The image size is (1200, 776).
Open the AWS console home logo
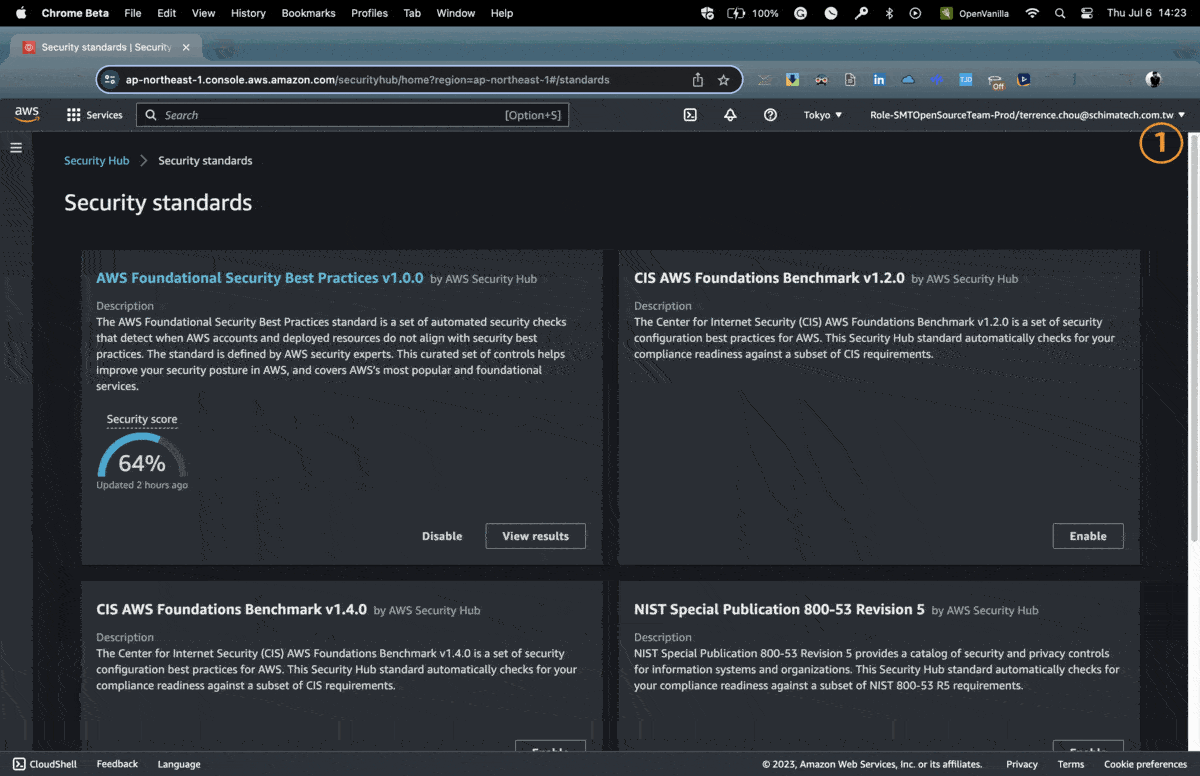coord(27,115)
